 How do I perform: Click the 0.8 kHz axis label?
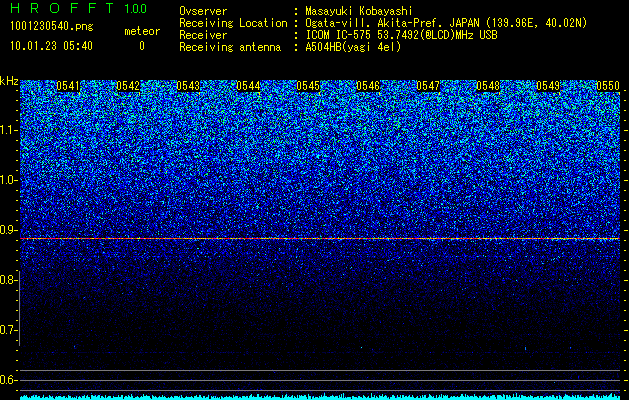click(8, 280)
